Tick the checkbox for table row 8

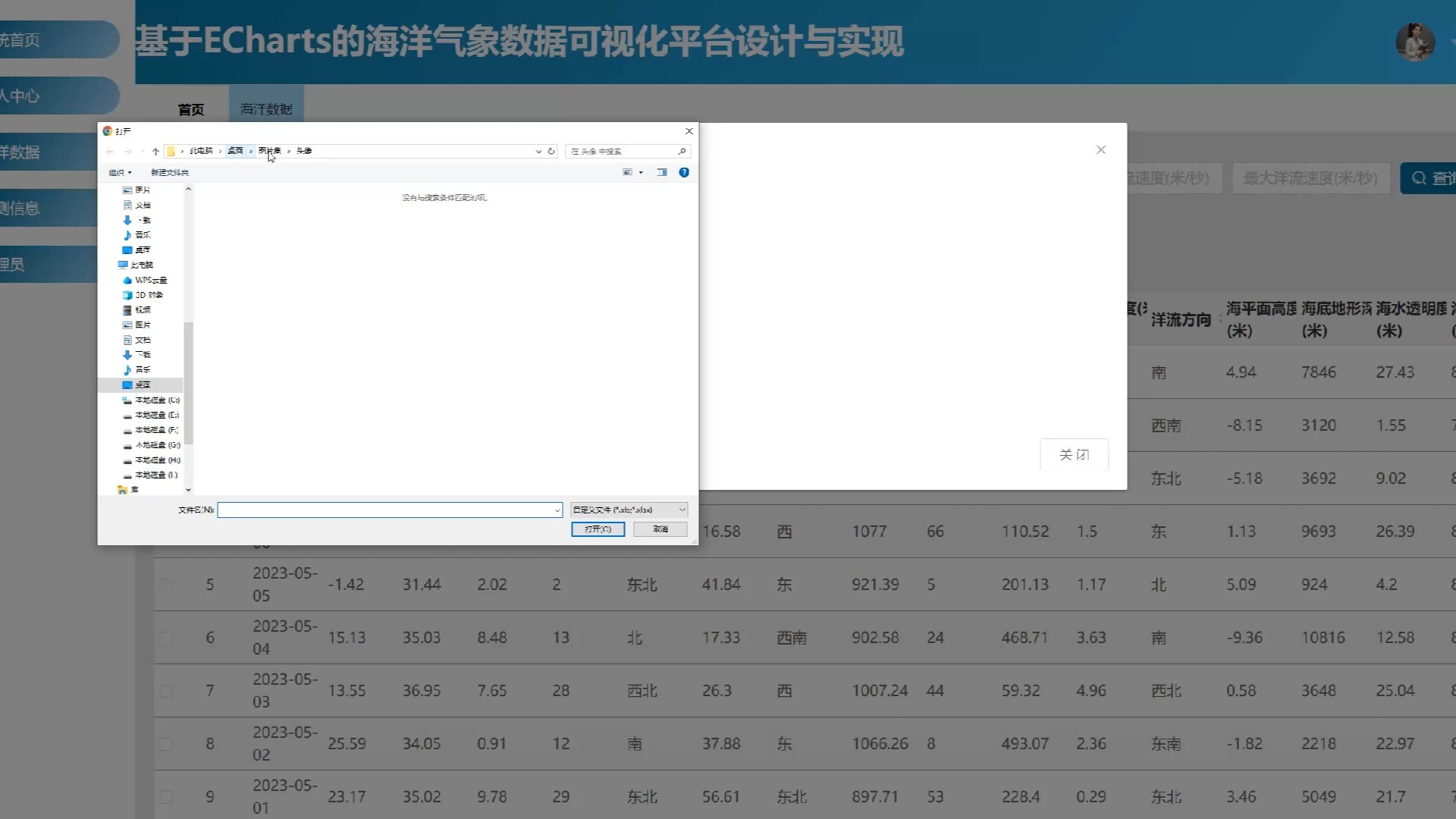(166, 744)
